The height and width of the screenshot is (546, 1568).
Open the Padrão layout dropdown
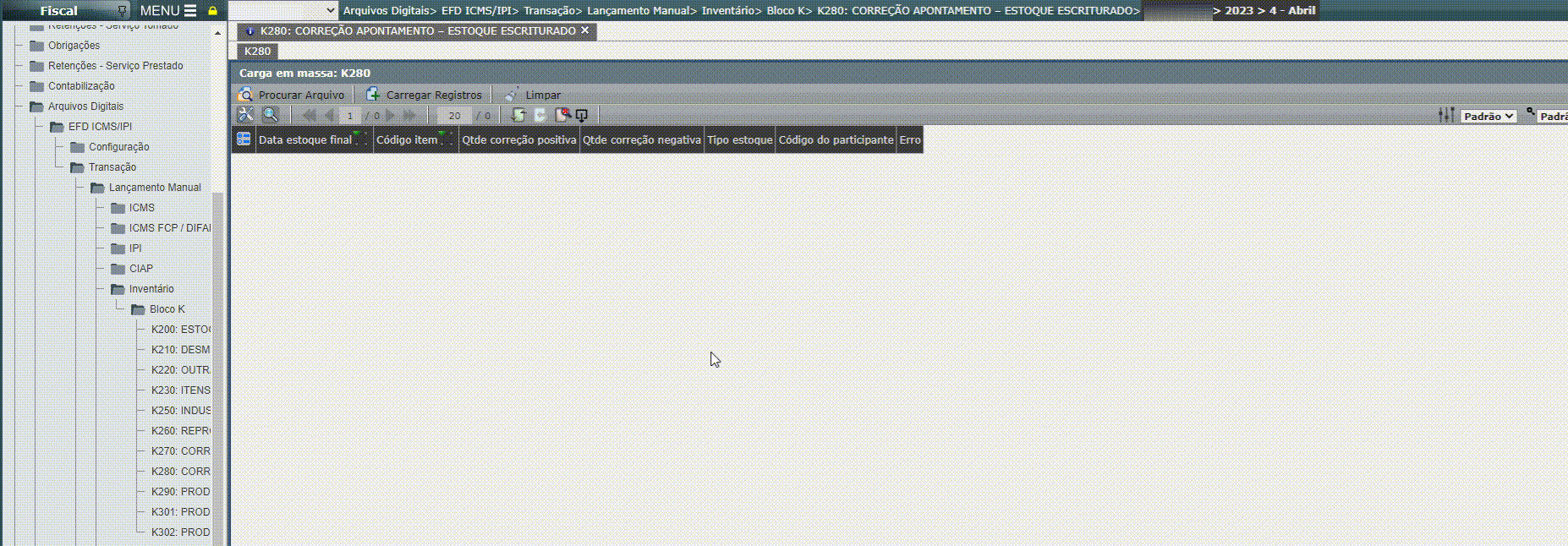tap(1488, 116)
